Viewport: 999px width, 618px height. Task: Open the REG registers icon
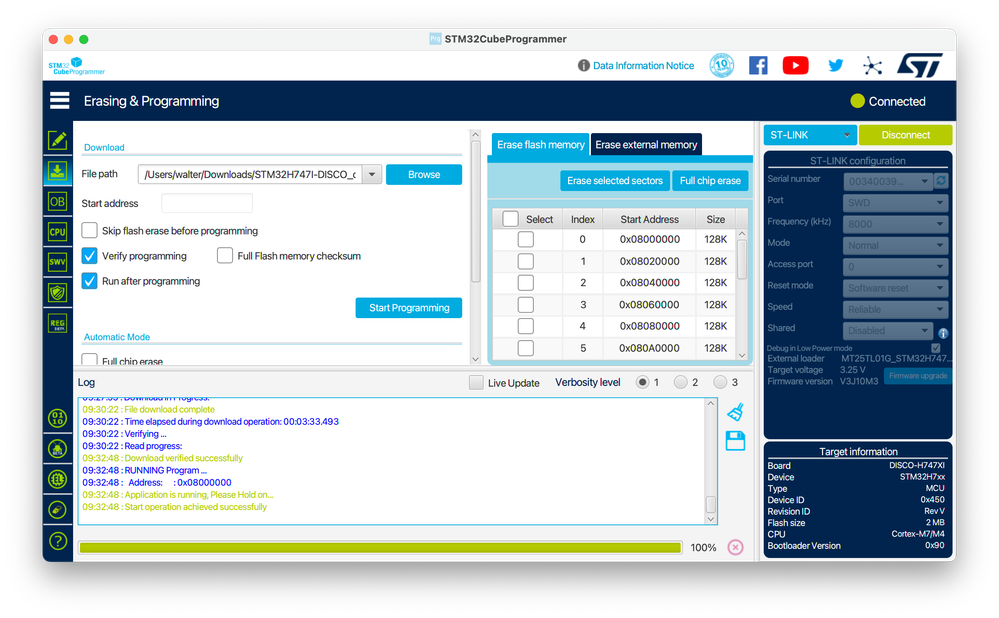(x=57, y=323)
